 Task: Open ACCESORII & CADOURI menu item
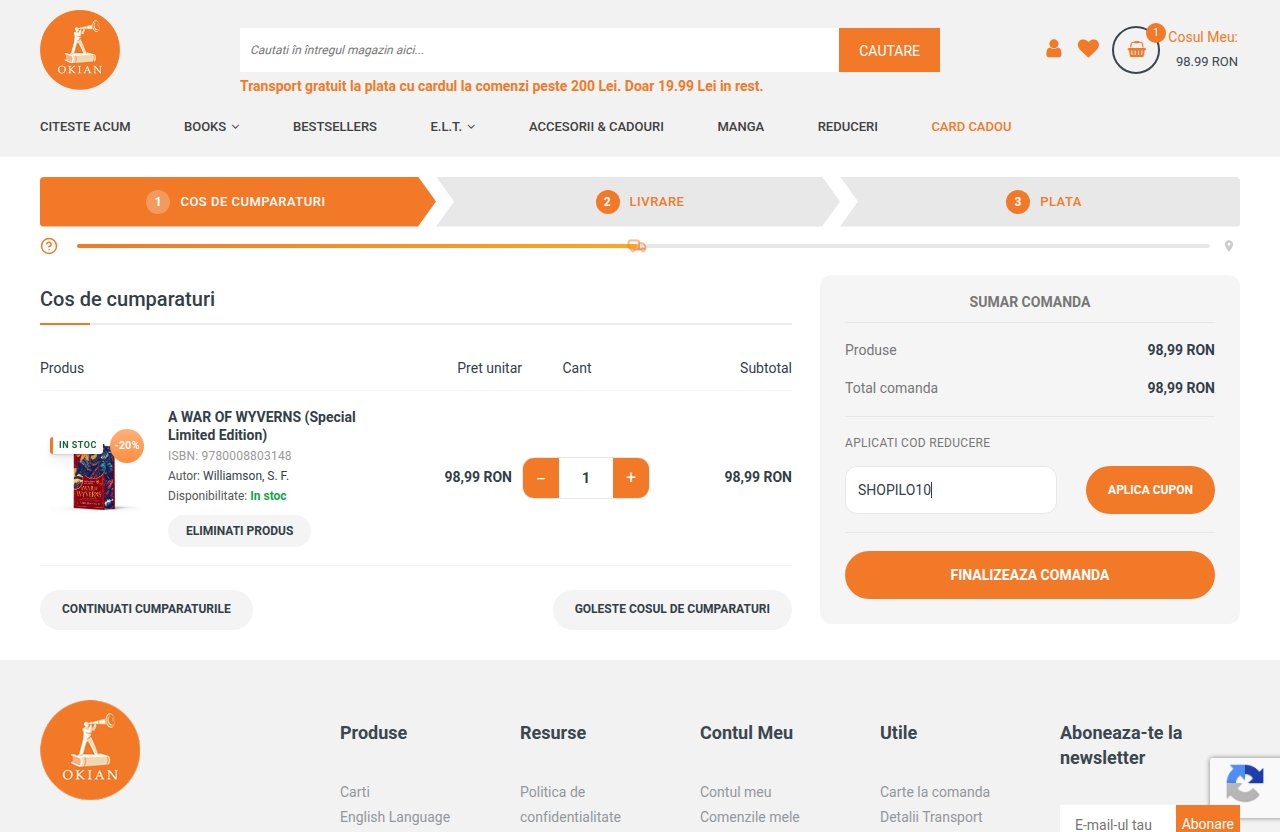coord(596,127)
